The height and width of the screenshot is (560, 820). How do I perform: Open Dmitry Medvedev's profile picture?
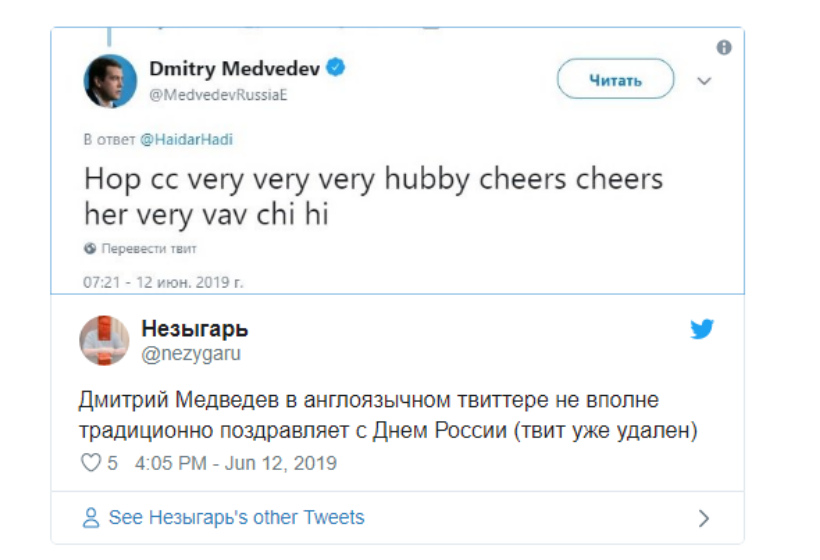click(109, 81)
